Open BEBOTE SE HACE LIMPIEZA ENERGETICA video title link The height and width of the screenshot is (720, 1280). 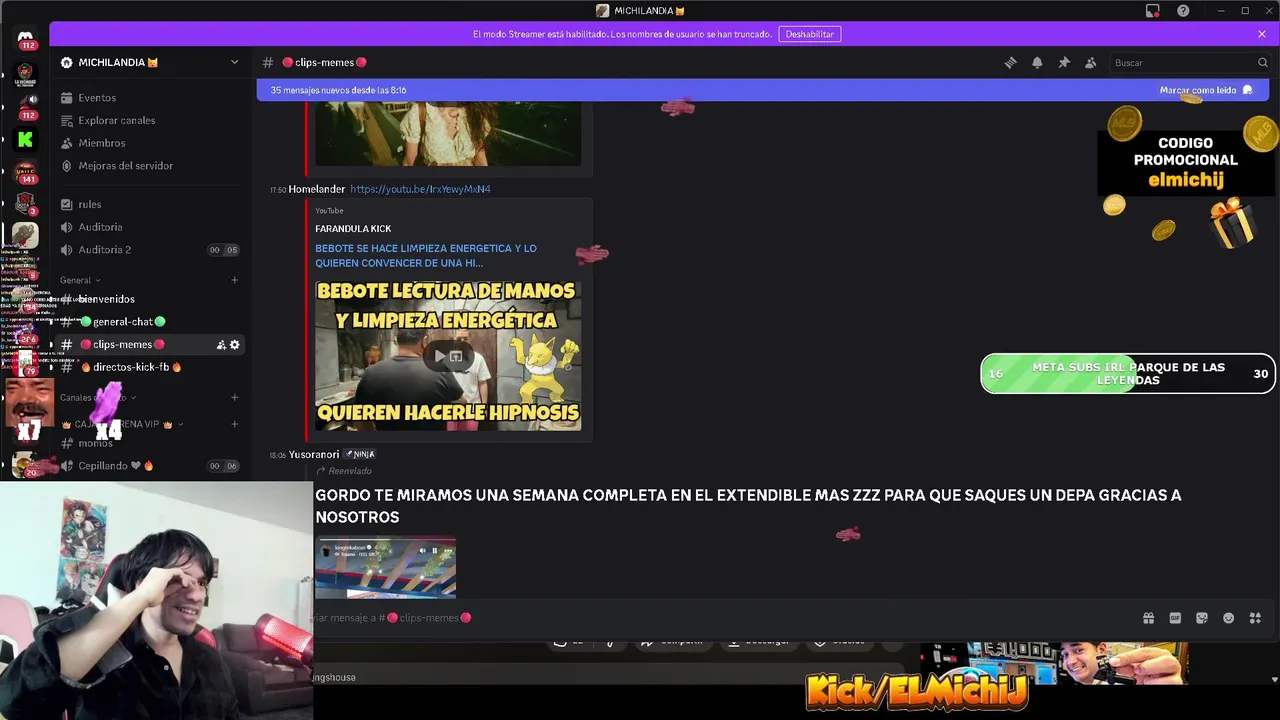(x=426, y=256)
